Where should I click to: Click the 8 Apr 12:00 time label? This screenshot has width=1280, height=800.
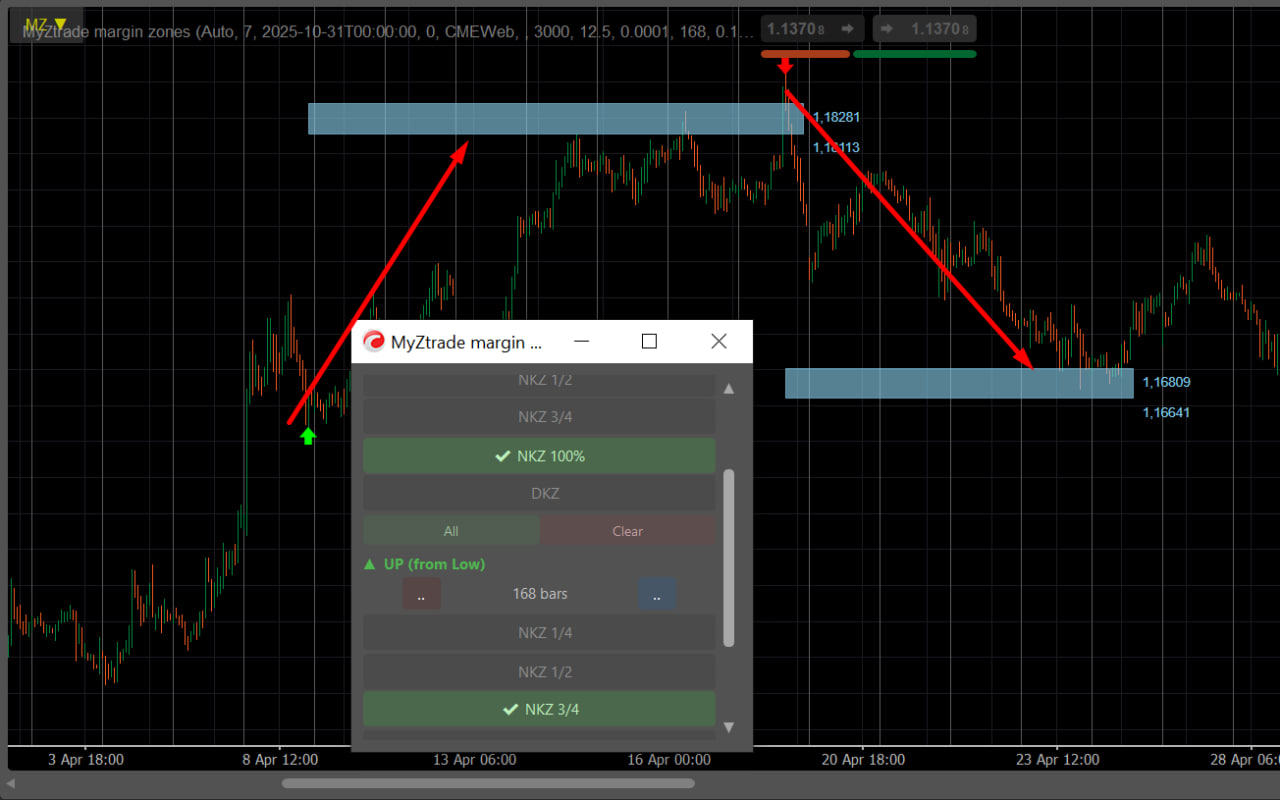[x=280, y=760]
